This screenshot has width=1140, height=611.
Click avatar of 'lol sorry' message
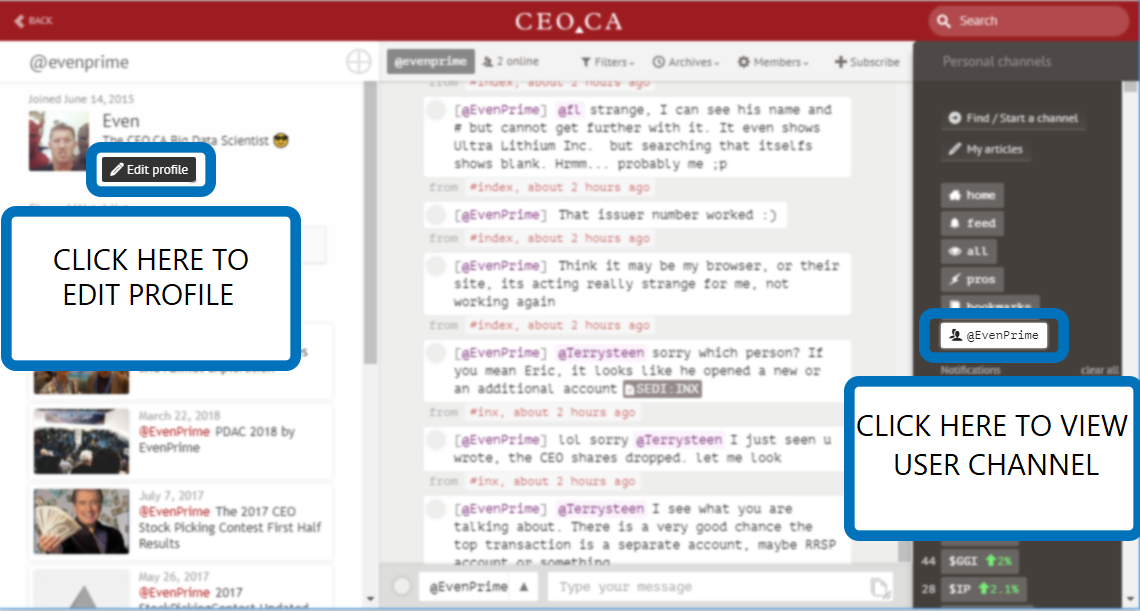click(435, 441)
